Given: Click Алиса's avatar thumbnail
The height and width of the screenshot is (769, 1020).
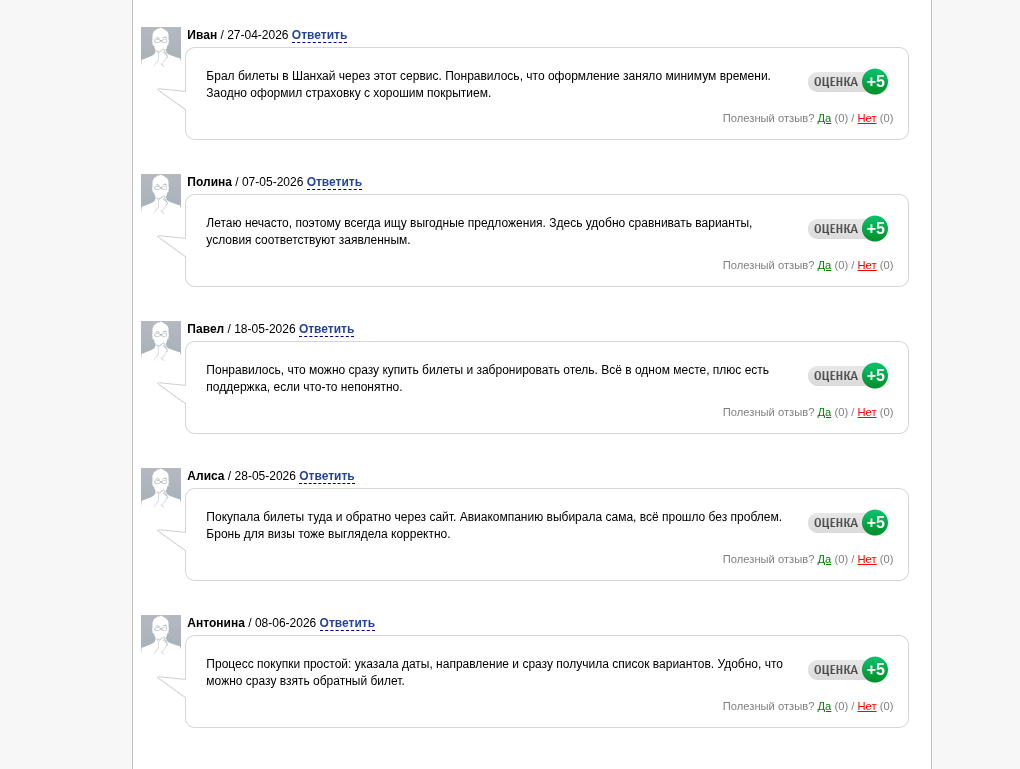Looking at the screenshot, I should click(161, 488).
